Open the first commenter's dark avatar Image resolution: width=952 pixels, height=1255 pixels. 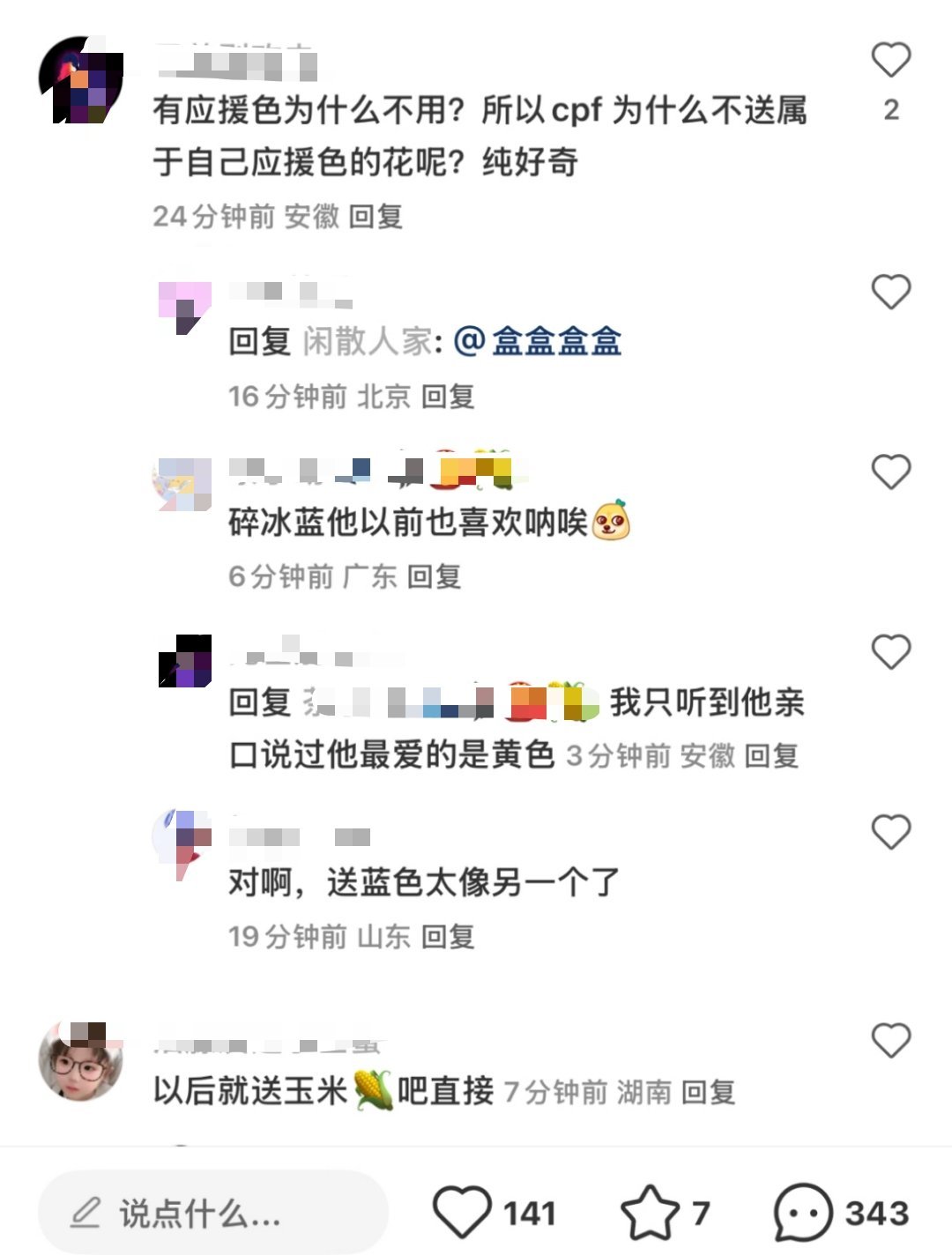pyautogui.click(x=80, y=79)
